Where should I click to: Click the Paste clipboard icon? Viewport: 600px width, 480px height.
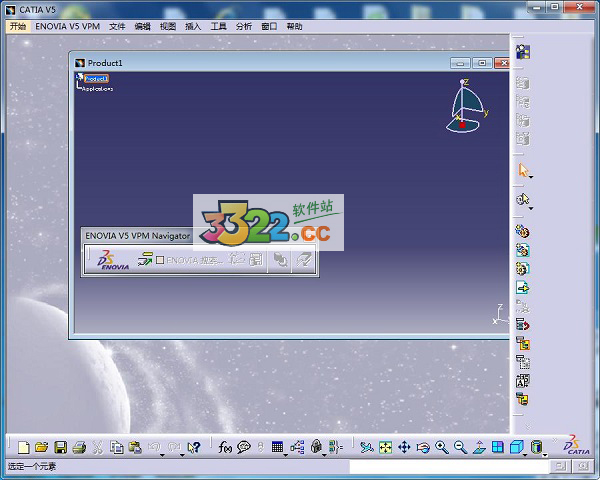click(x=135, y=447)
